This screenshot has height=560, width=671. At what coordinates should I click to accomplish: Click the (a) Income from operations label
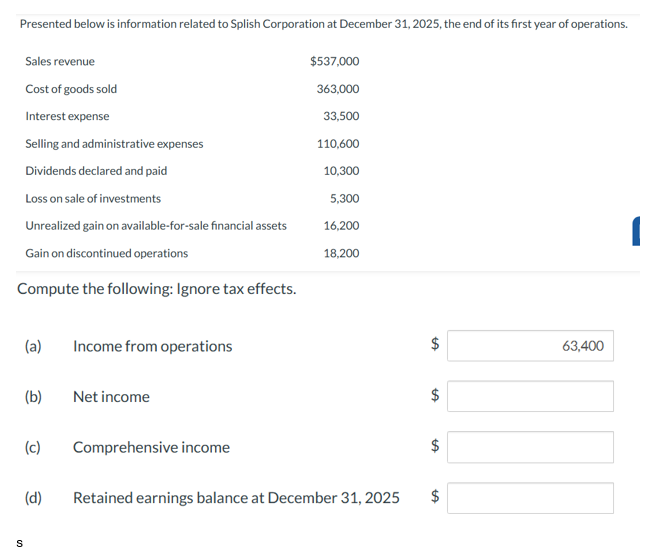[x=128, y=346]
